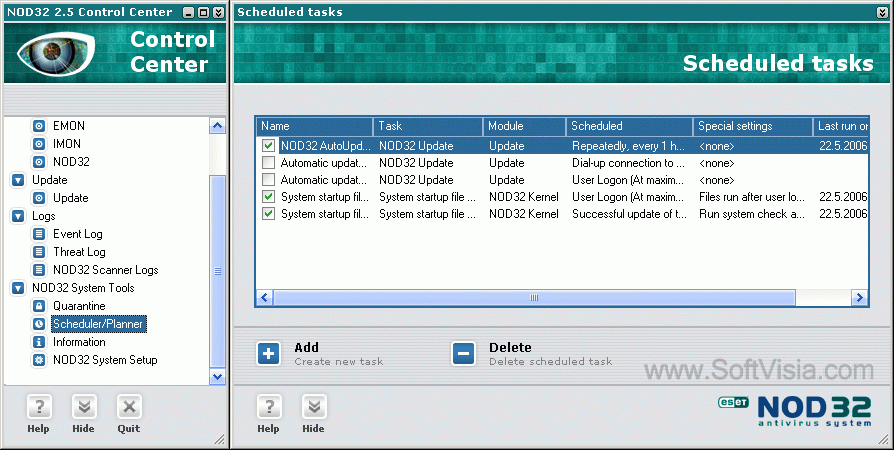Click the Quarantine lock icon
Image resolution: width=894 pixels, height=450 pixels.
point(39,306)
